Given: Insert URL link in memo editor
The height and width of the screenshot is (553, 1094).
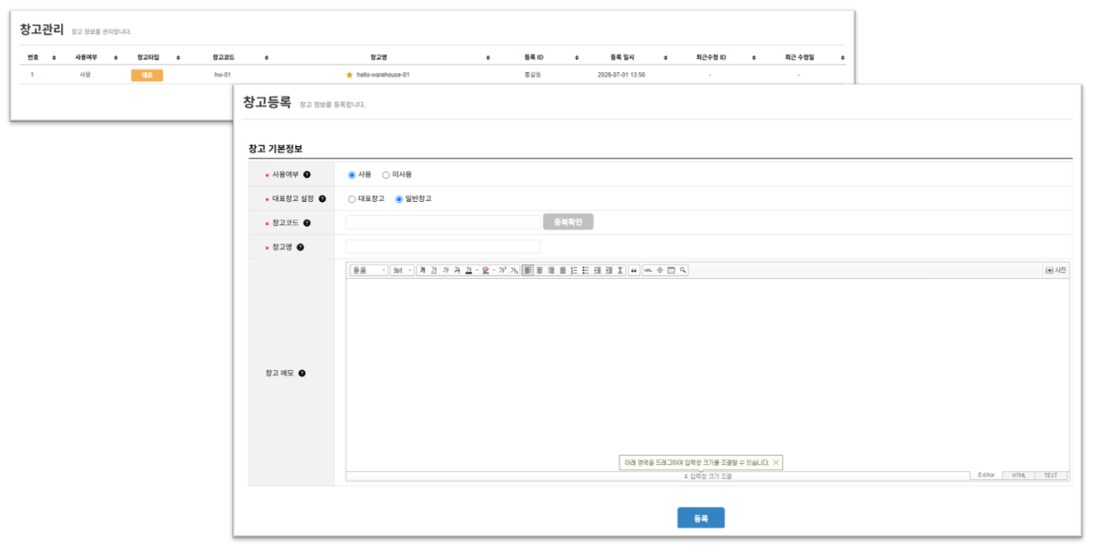Looking at the screenshot, I should point(648,271).
